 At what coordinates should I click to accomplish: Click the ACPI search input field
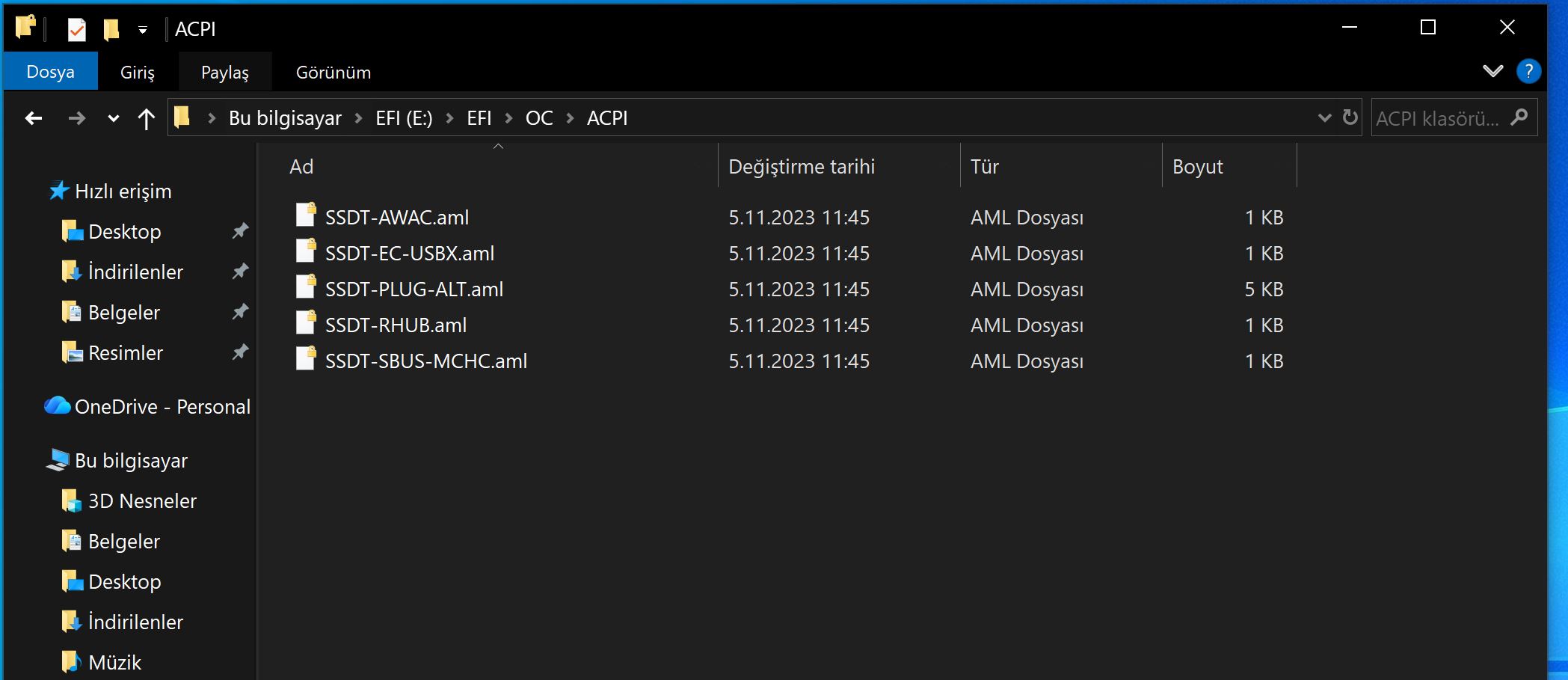click(1436, 118)
